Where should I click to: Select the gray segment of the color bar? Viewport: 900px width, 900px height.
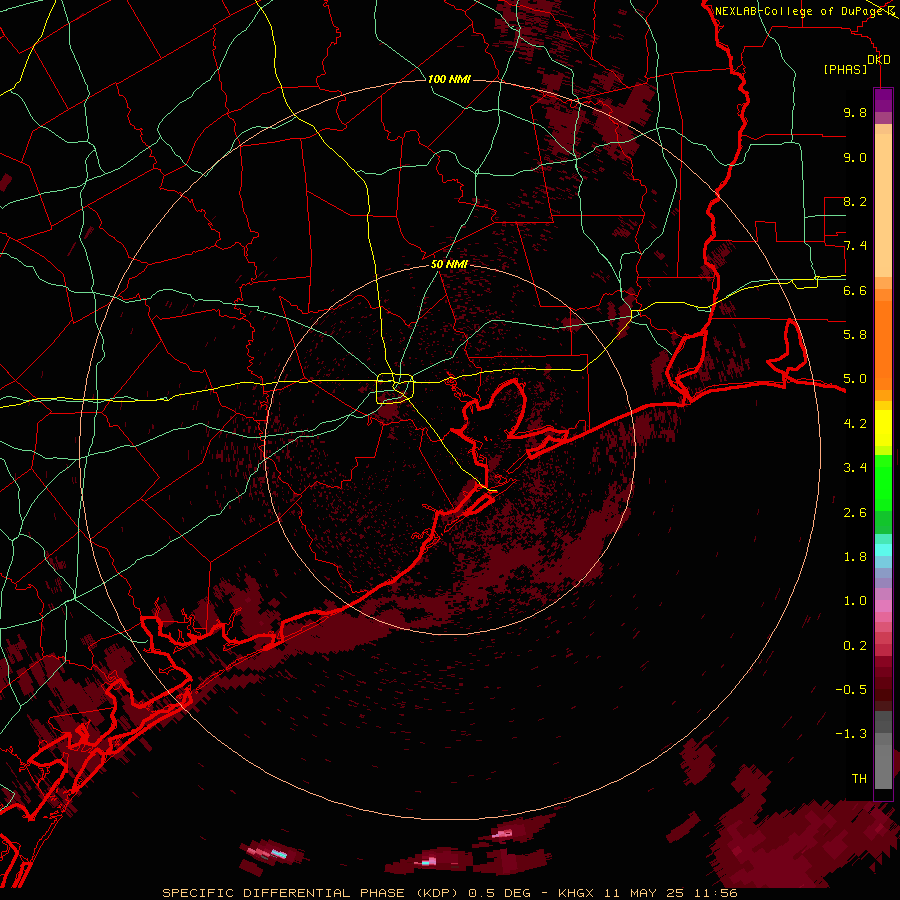(883, 749)
